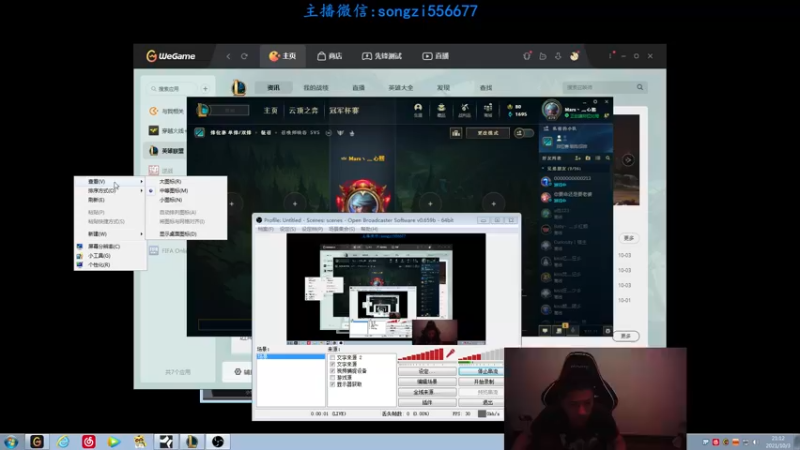The image size is (800, 450).
Task: Click the League client 主页 nav item
Action: click(270, 111)
